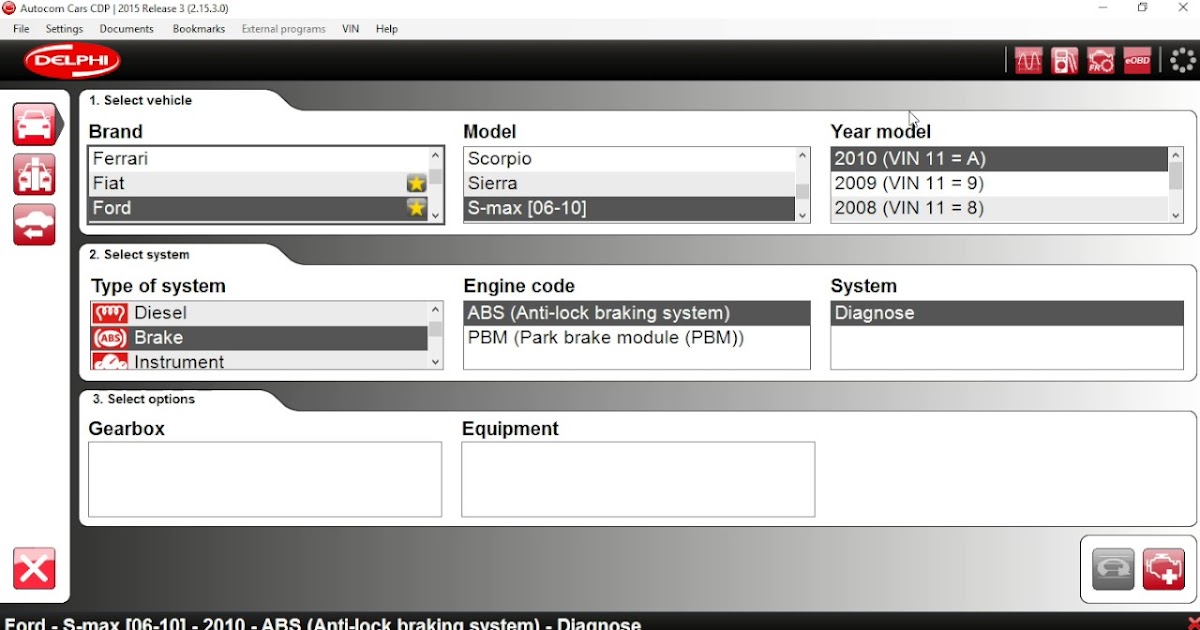The width and height of the screenshot is (1200, 630).
Task: Click up arrow of Type of system scrollbar
Action: pyautogui.click(x=436, y=309)
